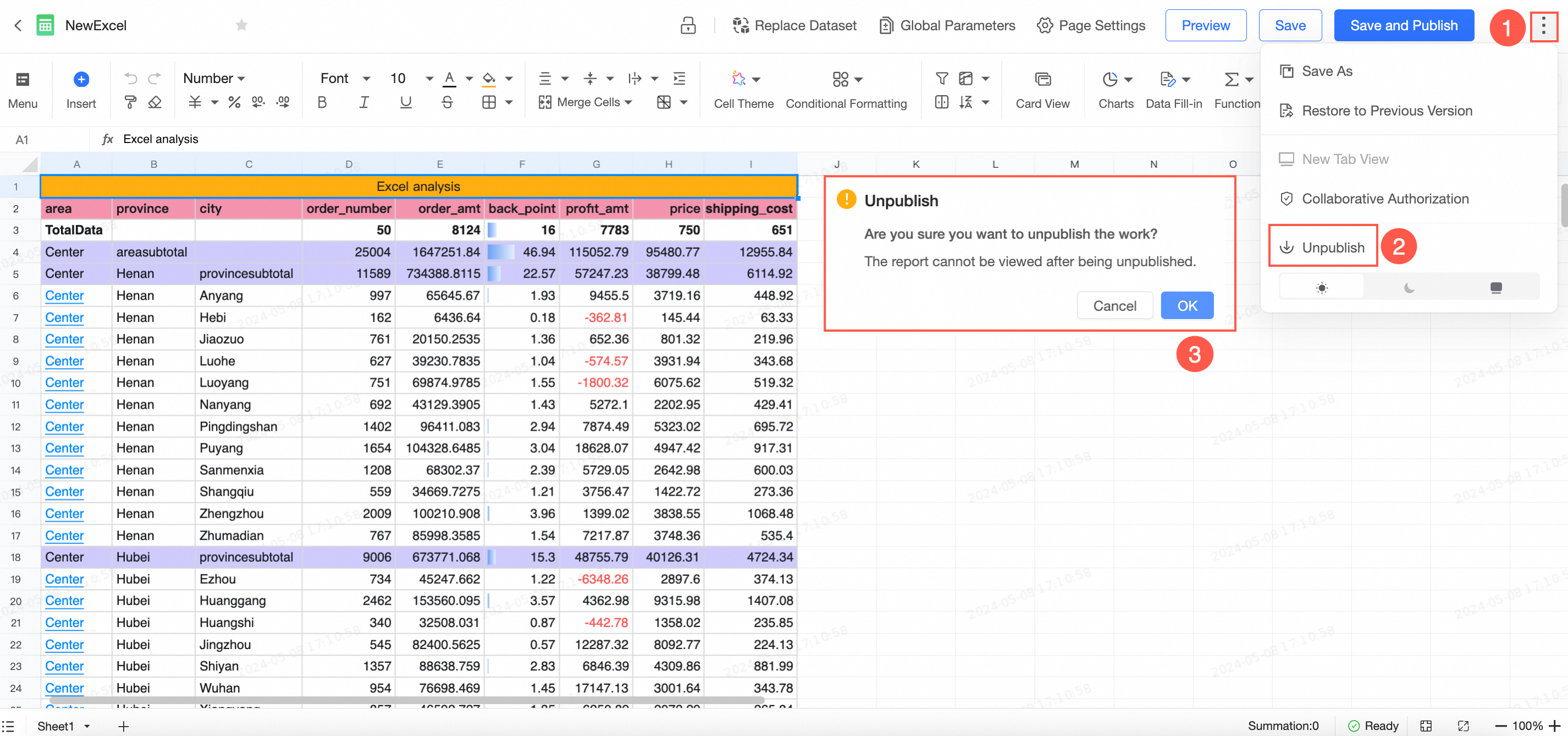Click the eraser clear-format icon
1568x736 pixels.
tap(154, 102)
